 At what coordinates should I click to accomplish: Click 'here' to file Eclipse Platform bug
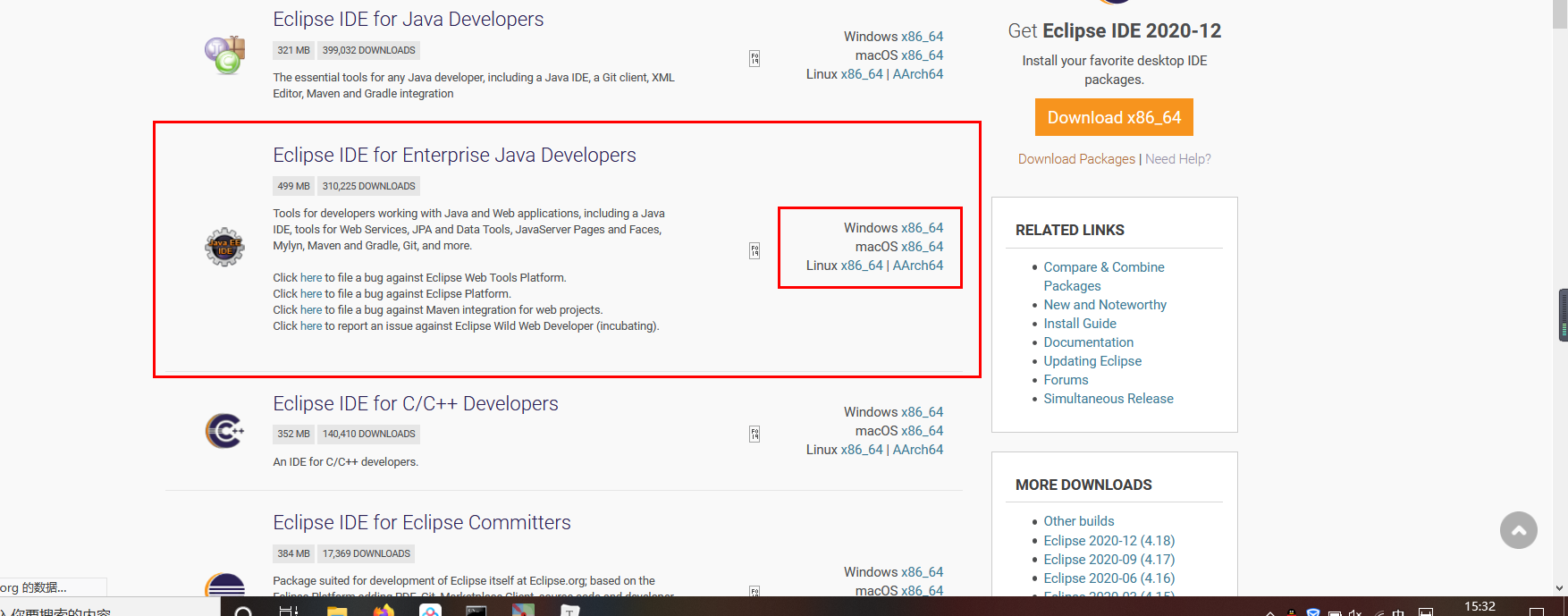[x=311, y=294]
